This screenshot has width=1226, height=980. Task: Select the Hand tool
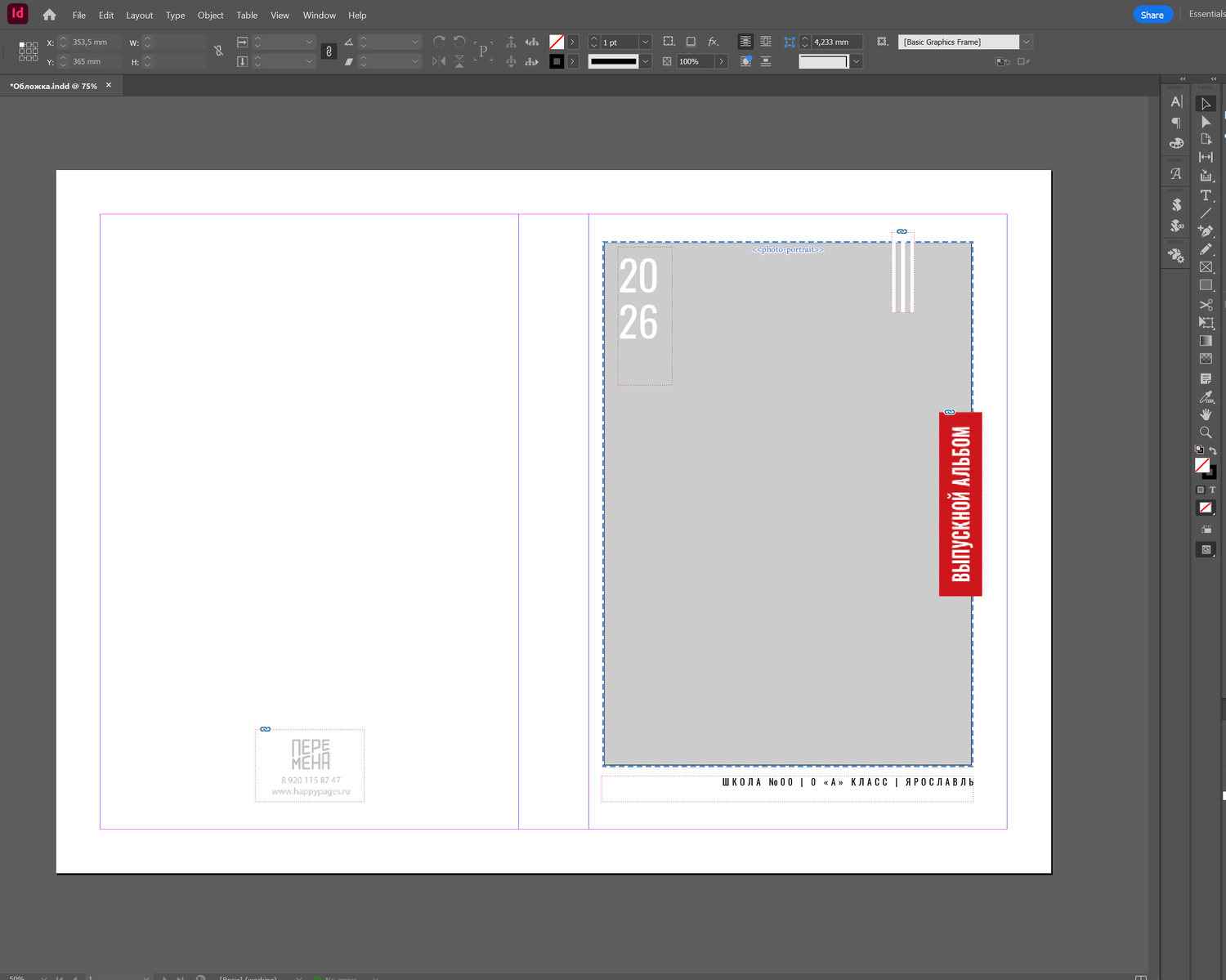1206,414
